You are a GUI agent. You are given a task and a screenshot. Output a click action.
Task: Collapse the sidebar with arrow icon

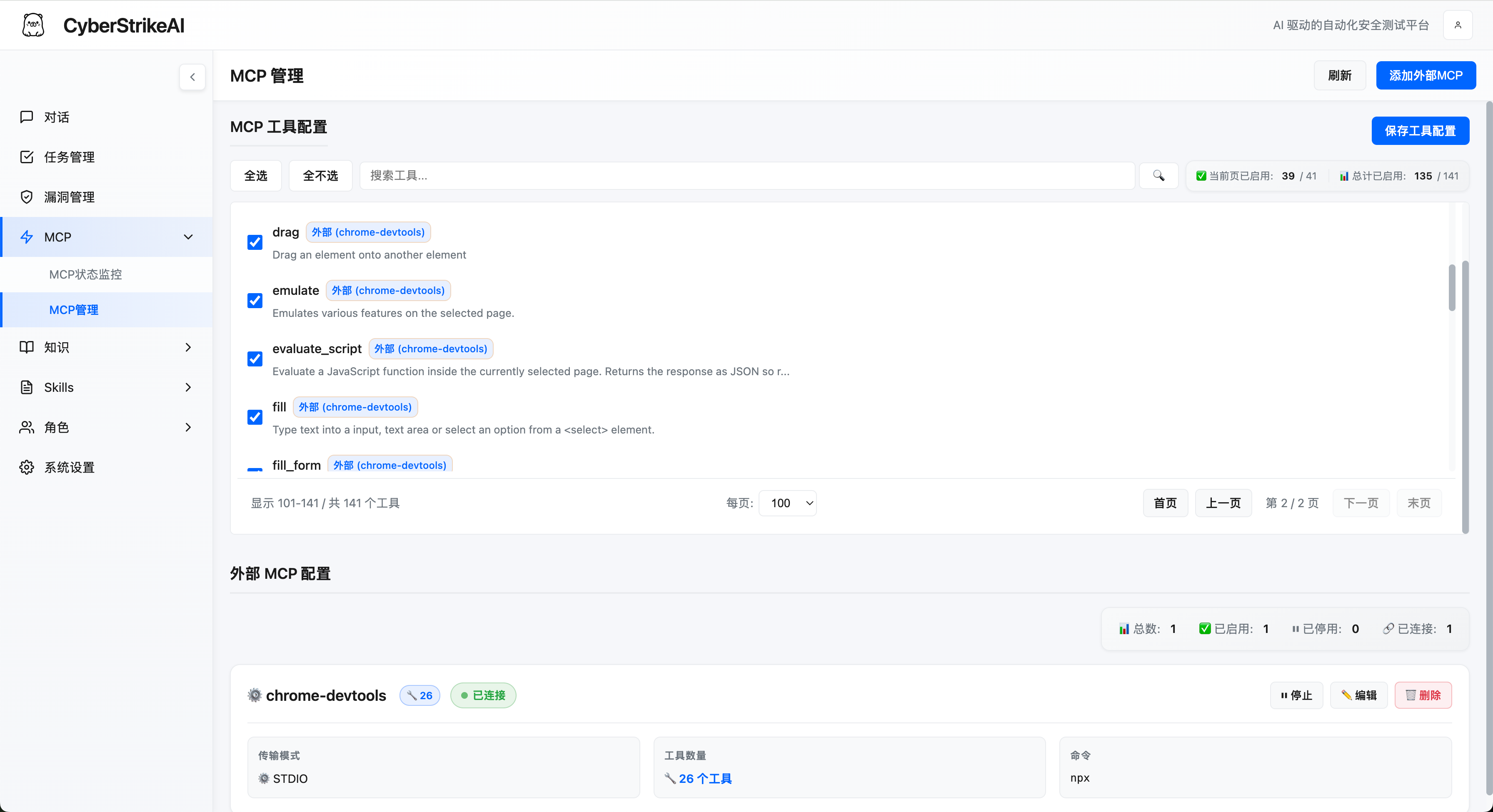[x=192, y=77]
